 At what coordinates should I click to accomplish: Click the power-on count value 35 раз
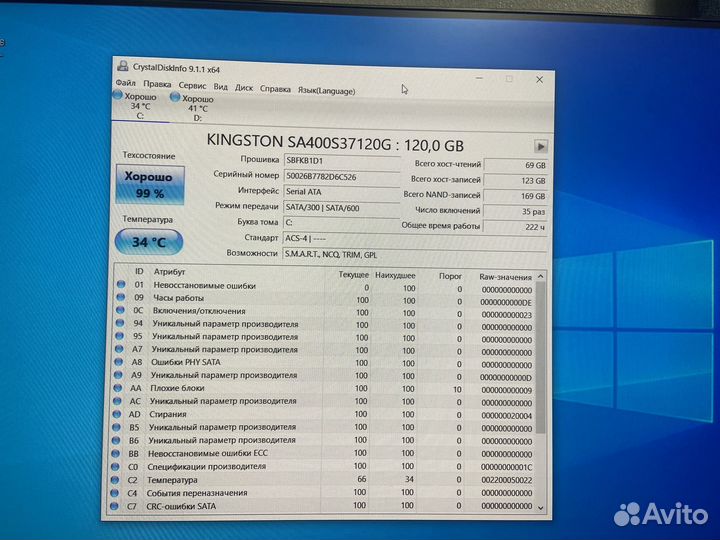tap(516, 212)
